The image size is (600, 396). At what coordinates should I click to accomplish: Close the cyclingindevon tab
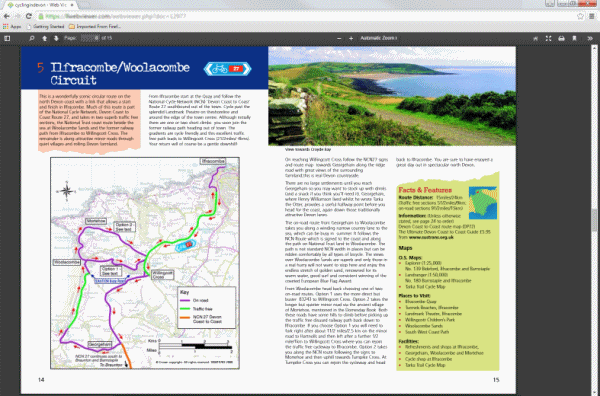(72, 5)
